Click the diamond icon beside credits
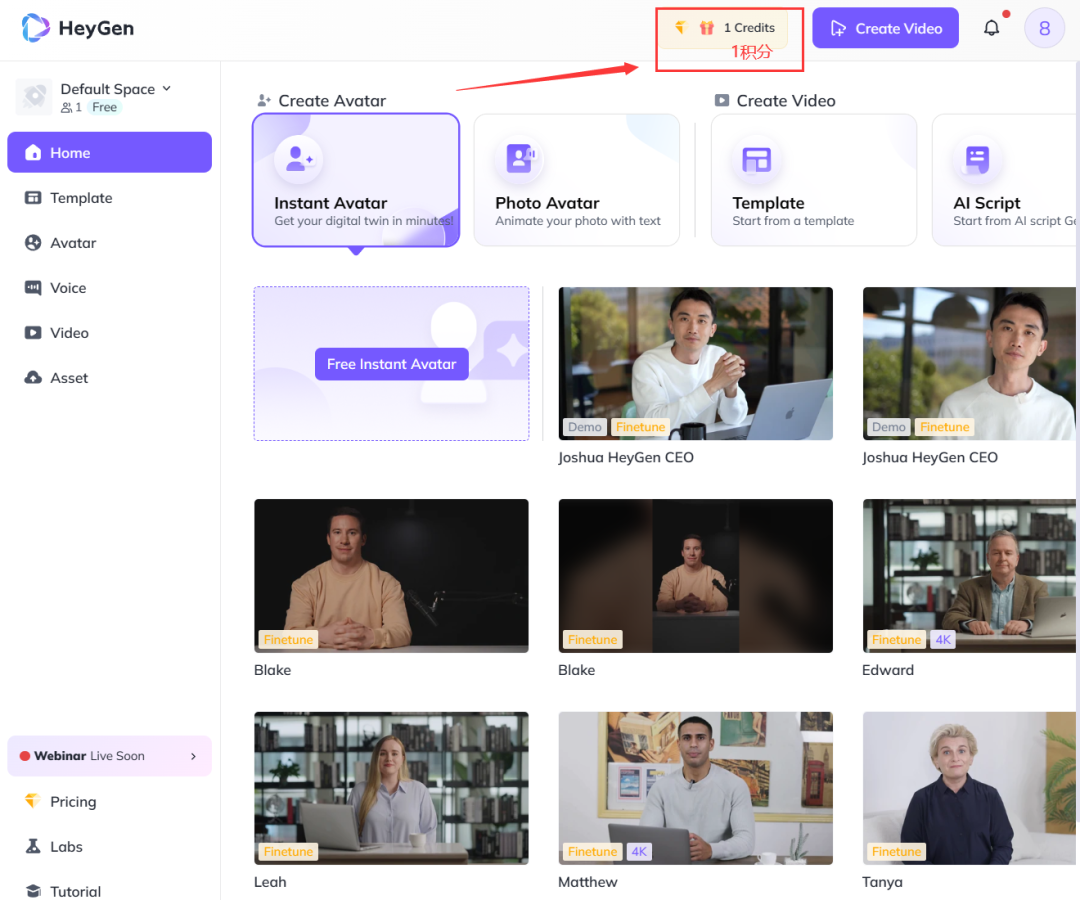 click(681, 28)
